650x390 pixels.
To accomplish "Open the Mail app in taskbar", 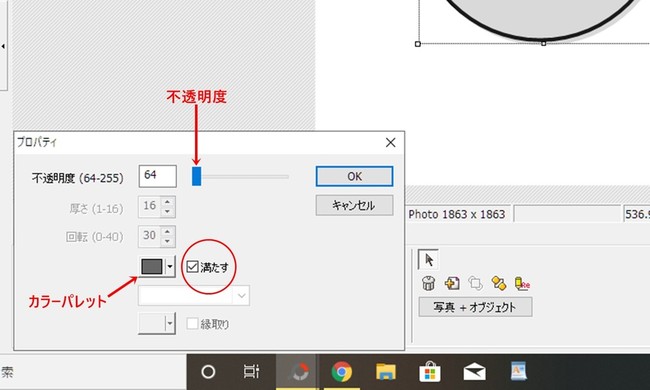I will pyautogui.click(x=474, y=372).
